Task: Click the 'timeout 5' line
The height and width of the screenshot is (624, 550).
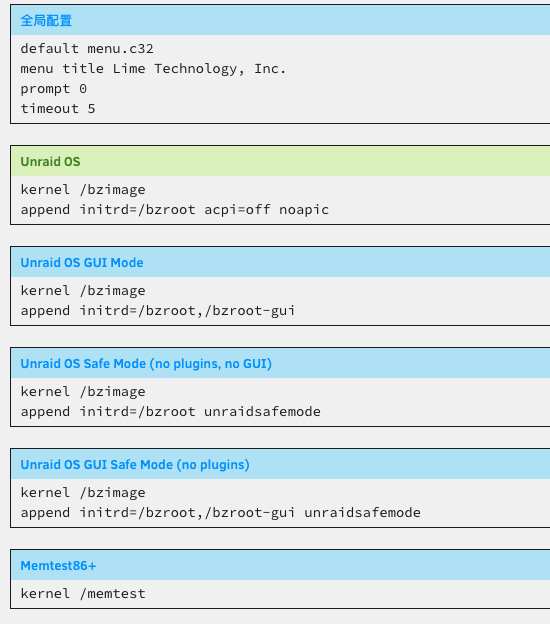Action: (58, 109)
